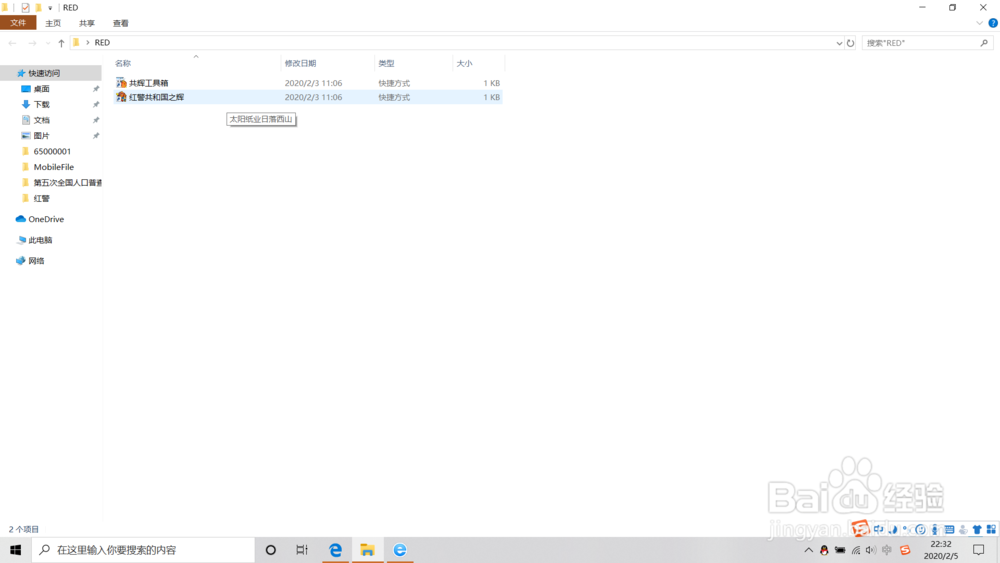Expand the ribbon with the chevron
1000x563 pixels.
[980, 23]
